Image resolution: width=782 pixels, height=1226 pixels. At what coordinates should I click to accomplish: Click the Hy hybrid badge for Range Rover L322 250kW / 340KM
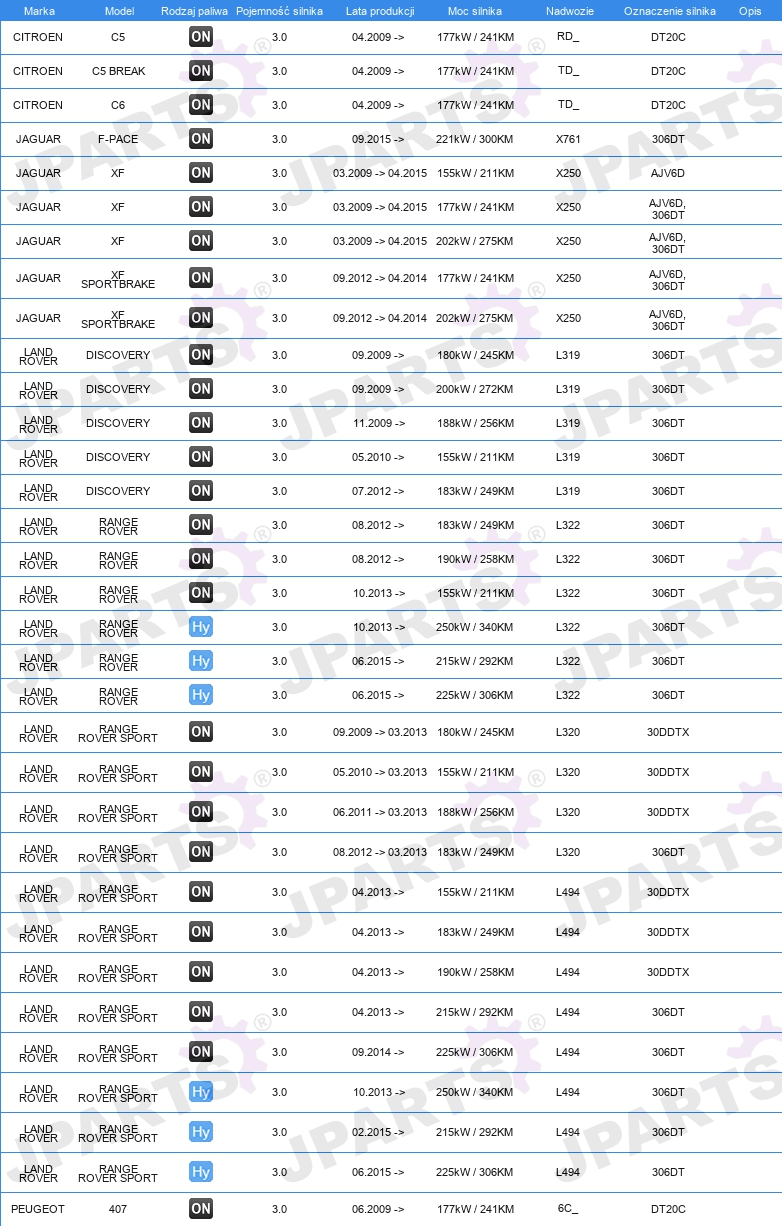[x=201, y=627]
